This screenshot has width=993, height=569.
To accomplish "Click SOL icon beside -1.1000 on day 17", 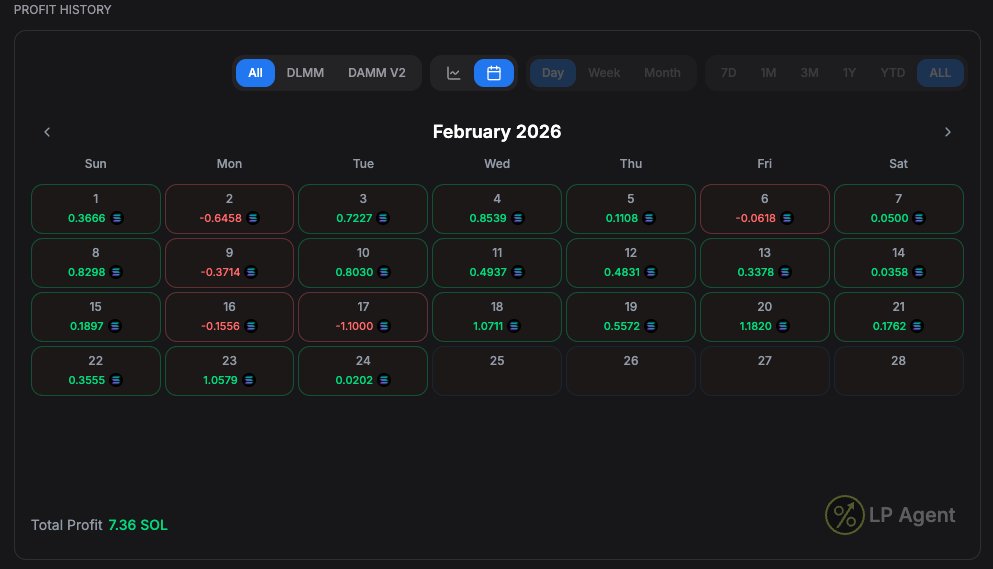I will (x=384, y=326).
